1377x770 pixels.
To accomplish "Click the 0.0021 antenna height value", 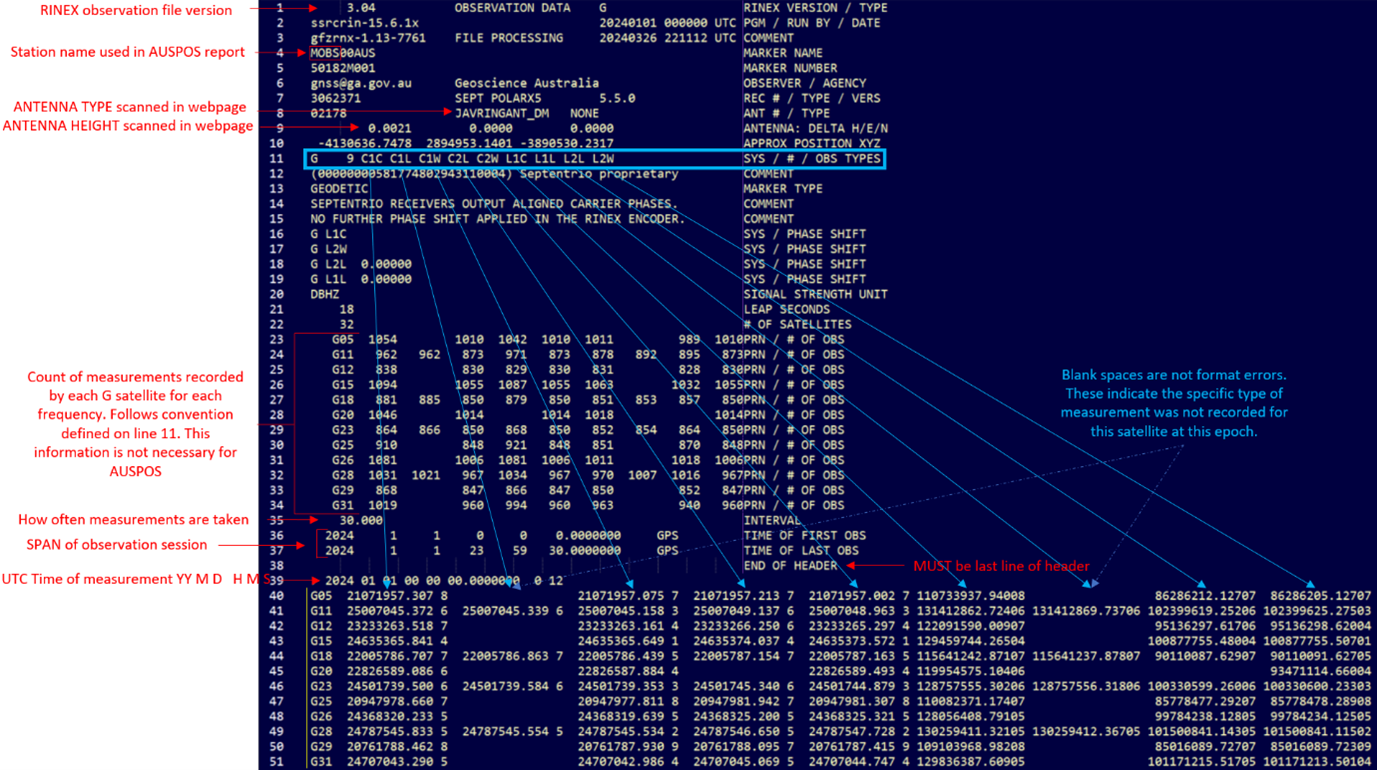I will (389, 128).
